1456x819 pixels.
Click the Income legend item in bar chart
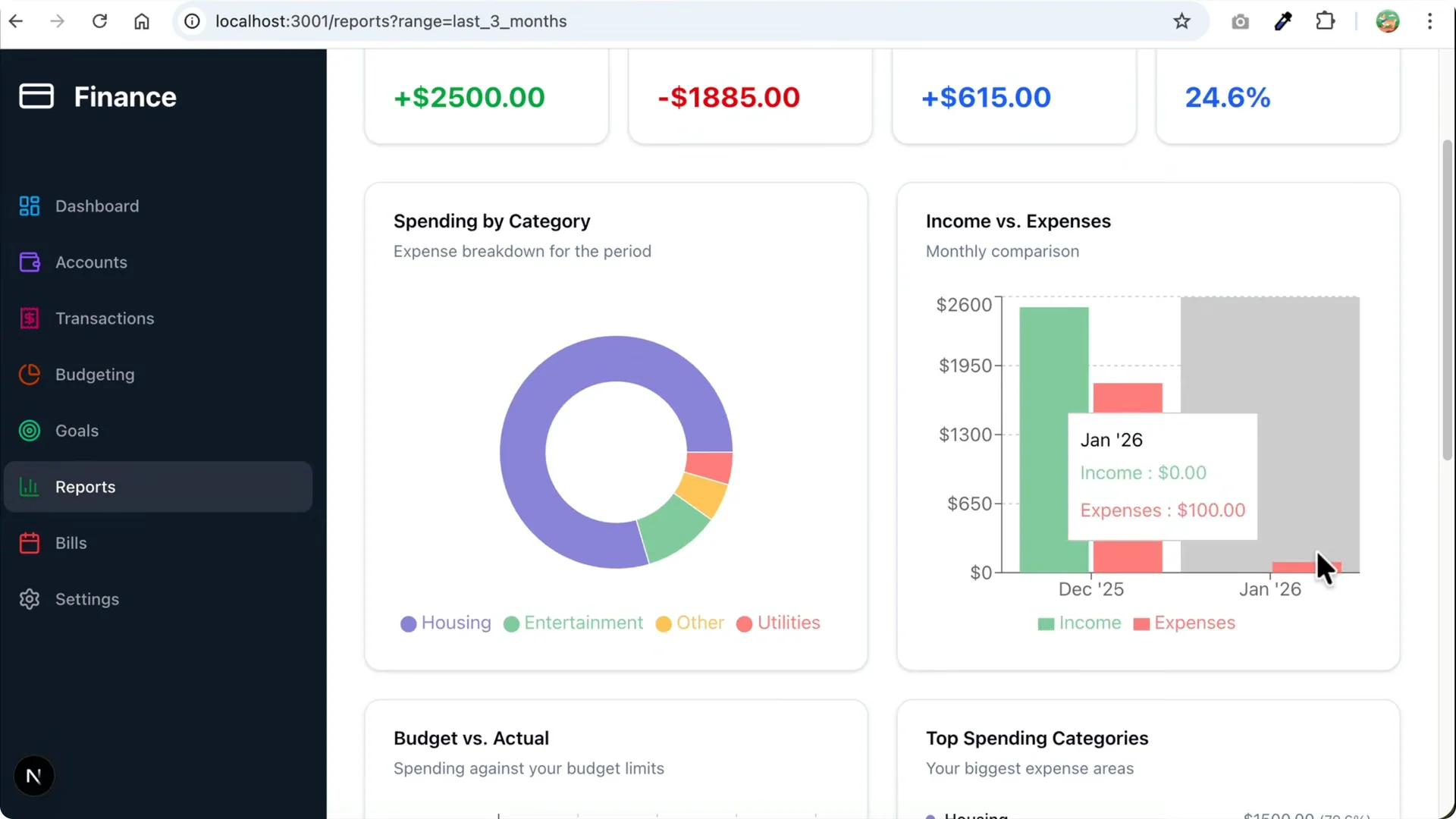(x=1079, y=623)
